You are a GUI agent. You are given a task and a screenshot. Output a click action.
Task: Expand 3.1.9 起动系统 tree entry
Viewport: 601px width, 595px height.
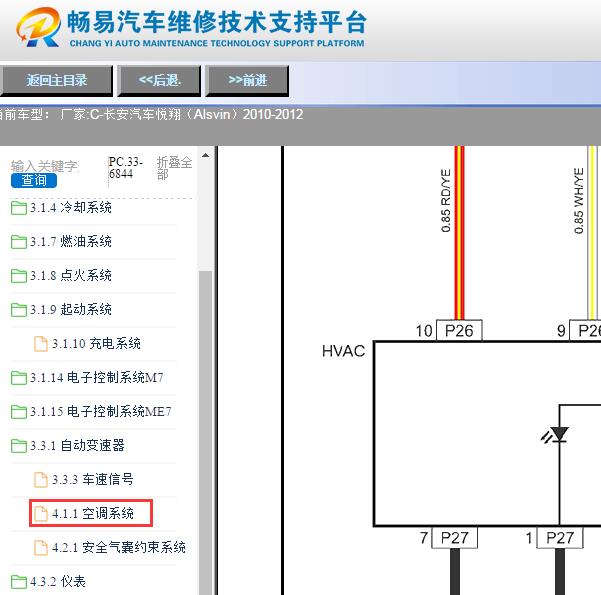click(71, 310)
